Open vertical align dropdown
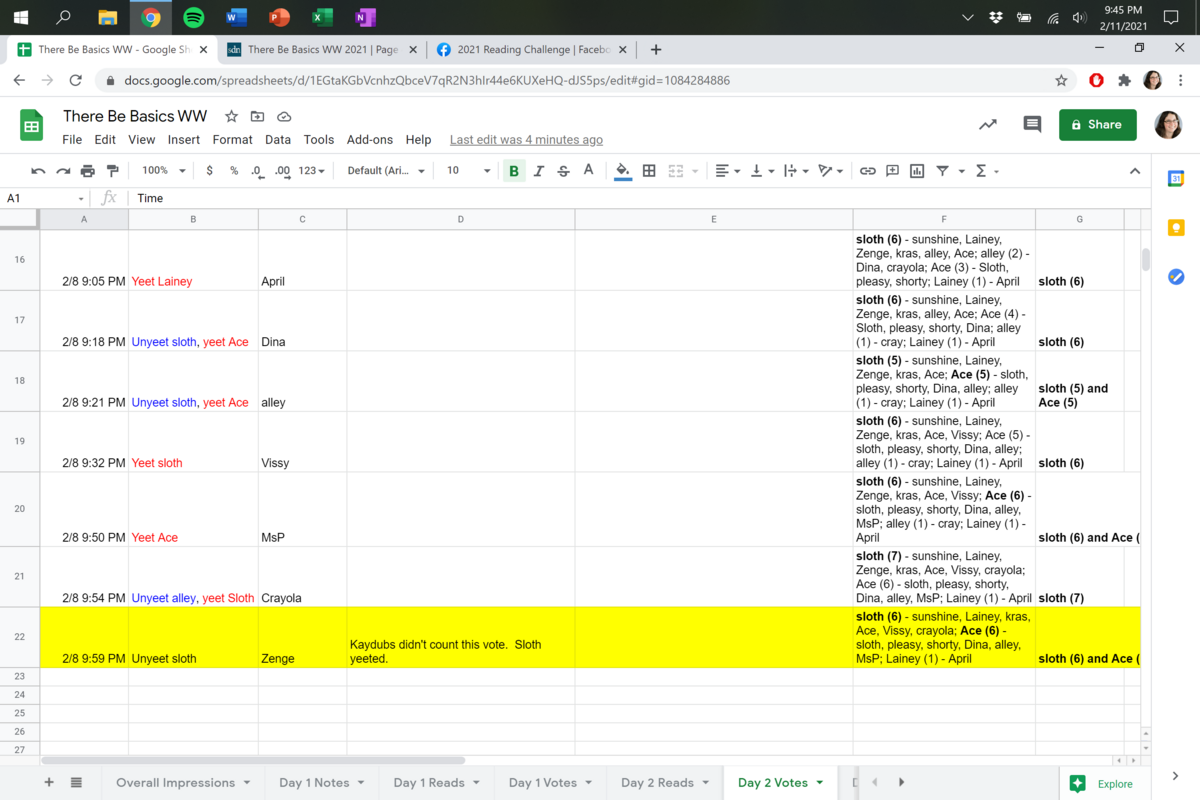The image size is (1200, 800). tap(761, 171)
